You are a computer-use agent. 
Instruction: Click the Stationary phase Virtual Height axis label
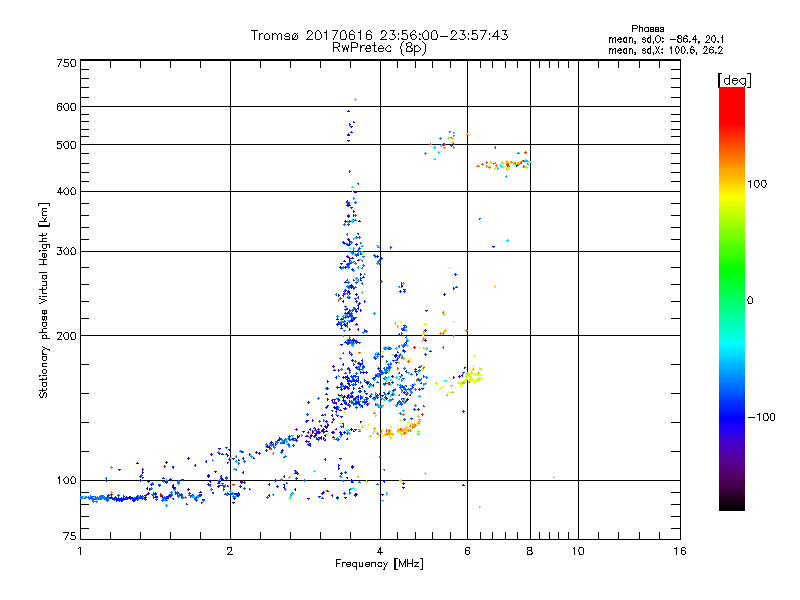[x=44, y=300]
